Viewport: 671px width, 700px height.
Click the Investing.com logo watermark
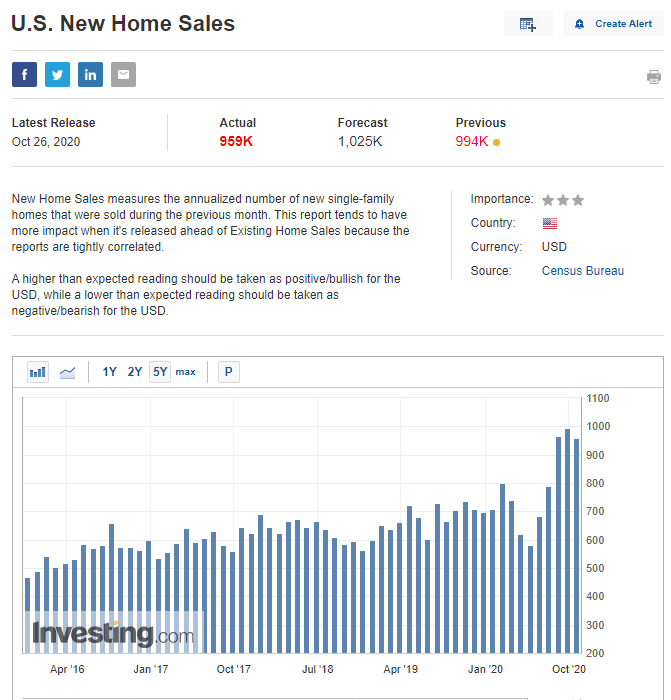point(112,634)
